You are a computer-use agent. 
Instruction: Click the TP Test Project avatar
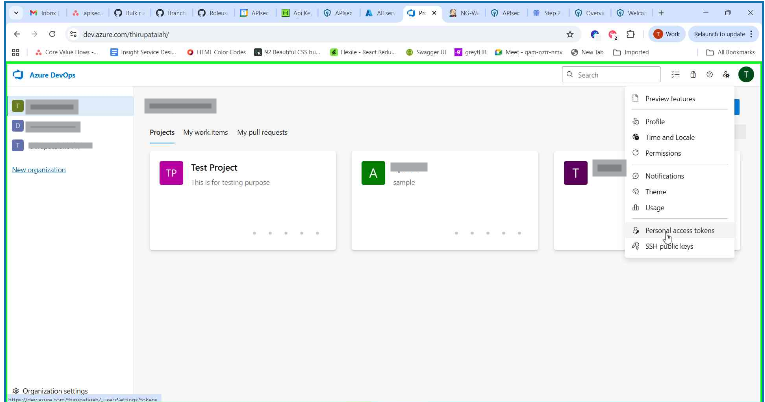pyautogui.click(x=171, y=173)
